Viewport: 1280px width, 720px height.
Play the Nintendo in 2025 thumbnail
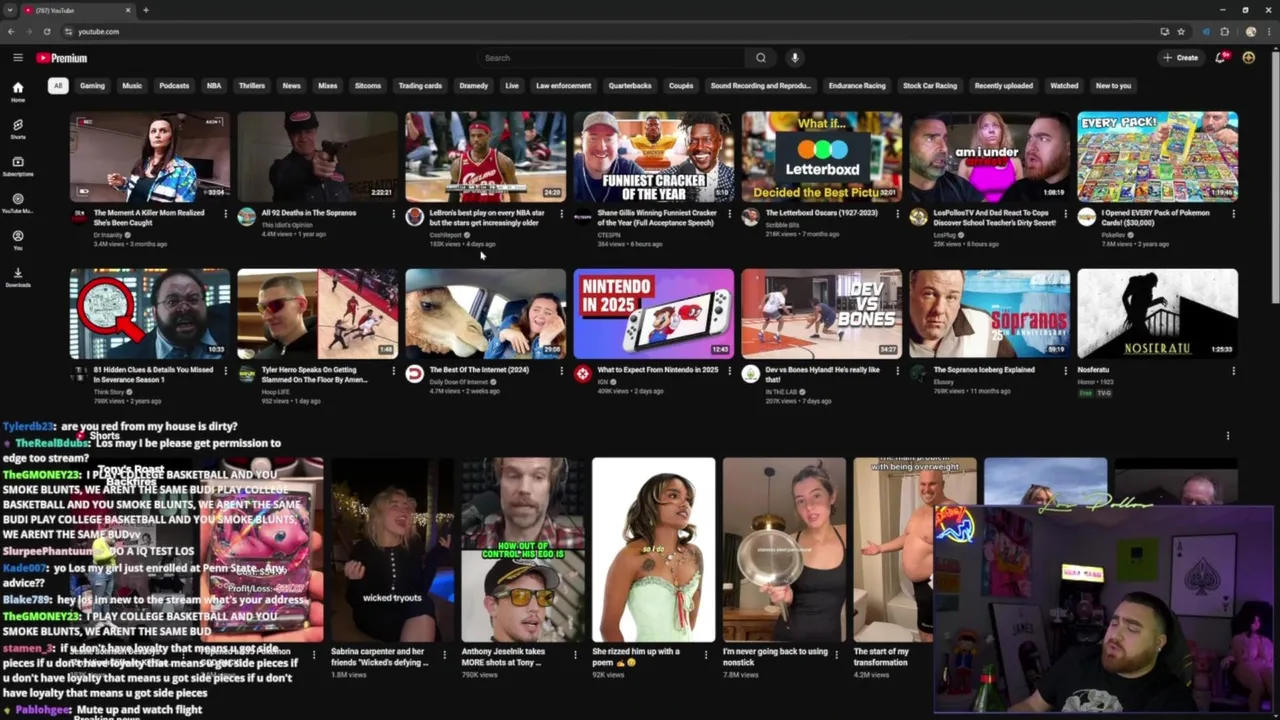pos(653,313)
